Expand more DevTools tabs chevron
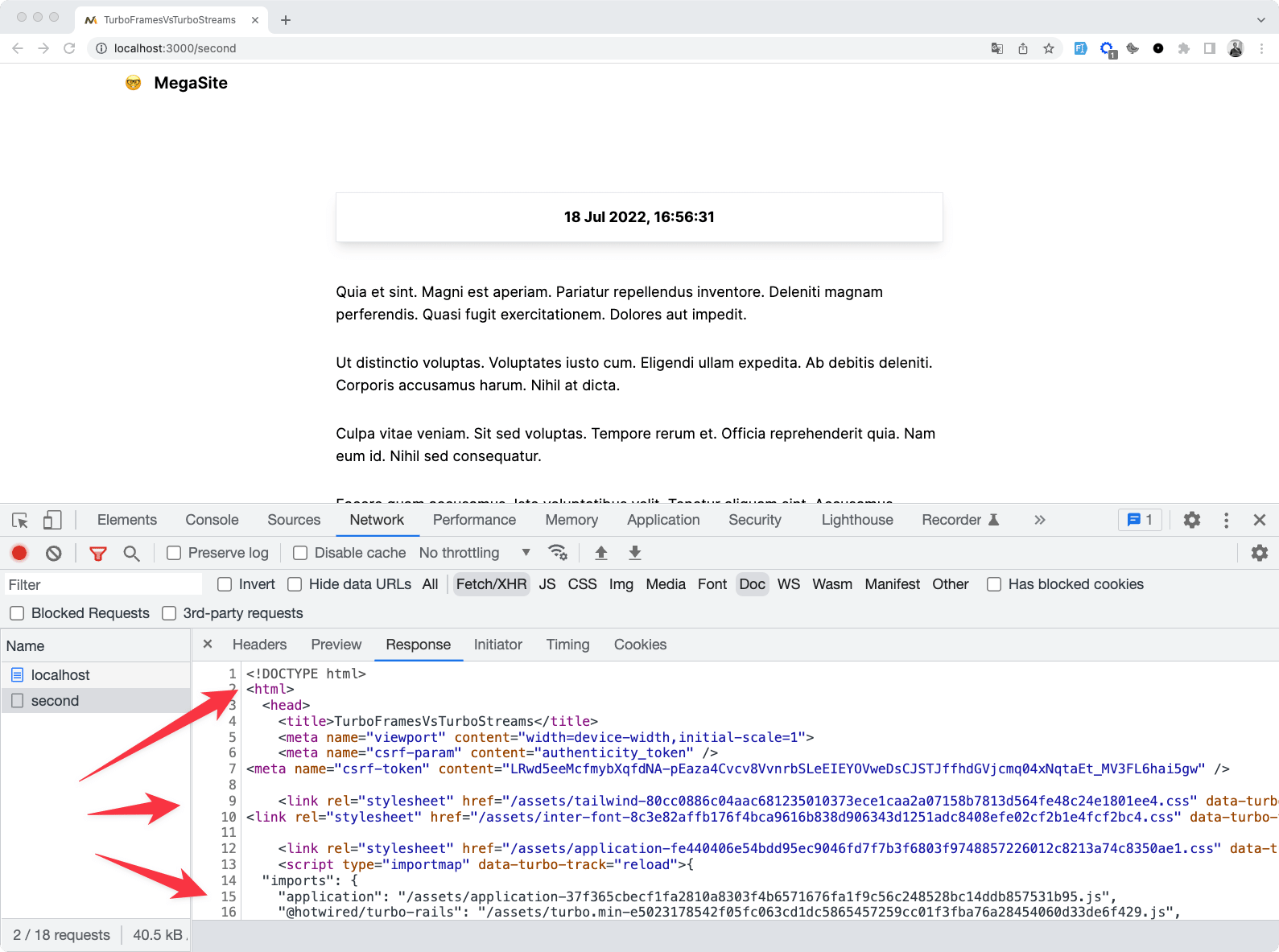1279x952 pixels. [x=1039, y=520]
